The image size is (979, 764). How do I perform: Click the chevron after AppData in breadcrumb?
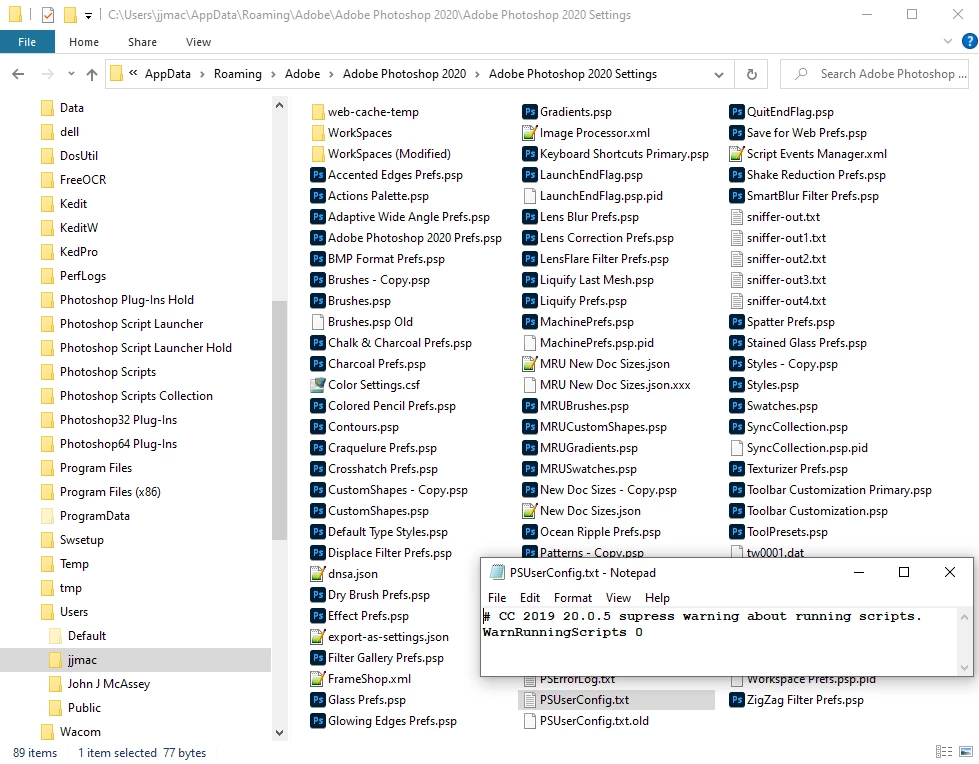(x=202, y=74)
